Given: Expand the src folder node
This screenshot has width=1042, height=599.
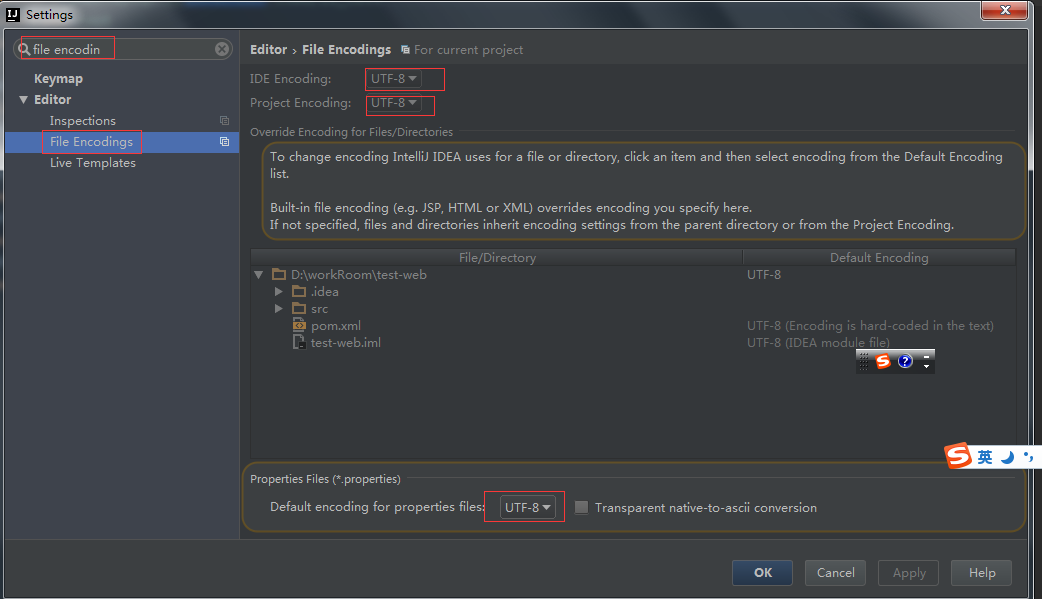Looking at the screenshot, I should click(x=279, y=308).
